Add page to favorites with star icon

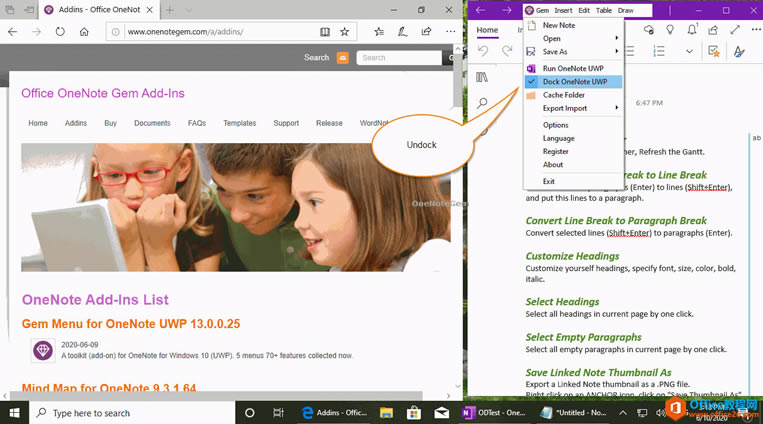click(x=345, y=31)
